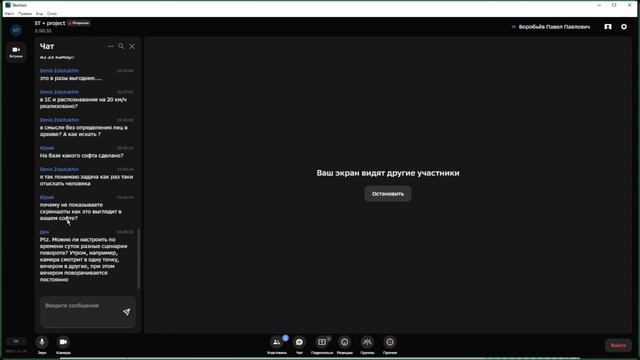Click the message 'в смысле без определения лиц'
Screen dimensions: 640x360
click(x=84, y=131)
